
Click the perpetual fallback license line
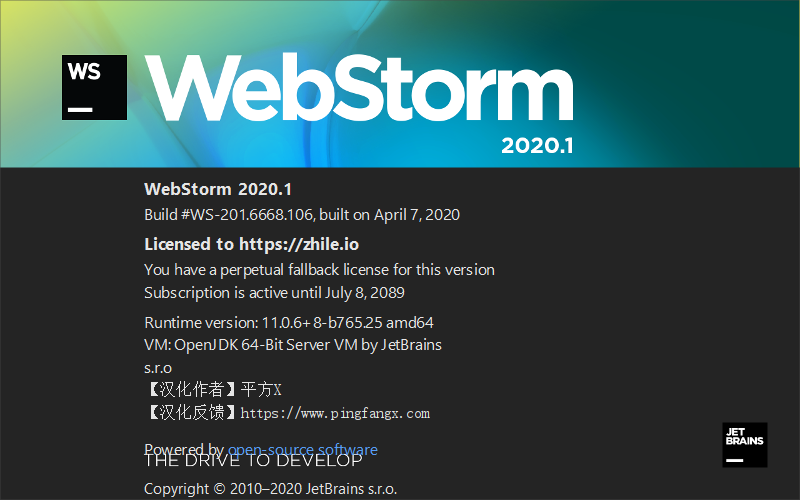pyautogui.click(x=319, y=269)
